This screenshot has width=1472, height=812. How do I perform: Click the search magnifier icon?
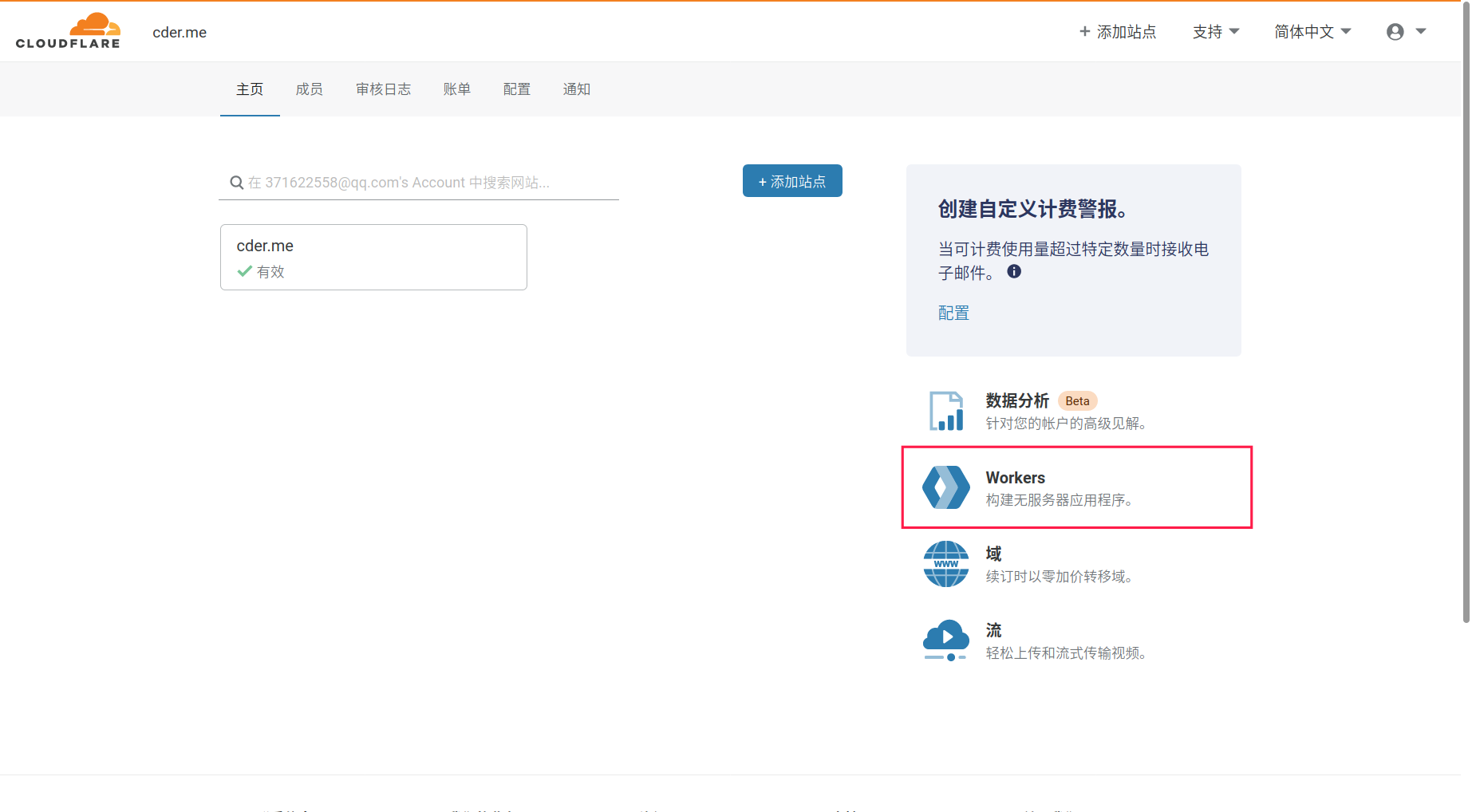pos(237,183)
